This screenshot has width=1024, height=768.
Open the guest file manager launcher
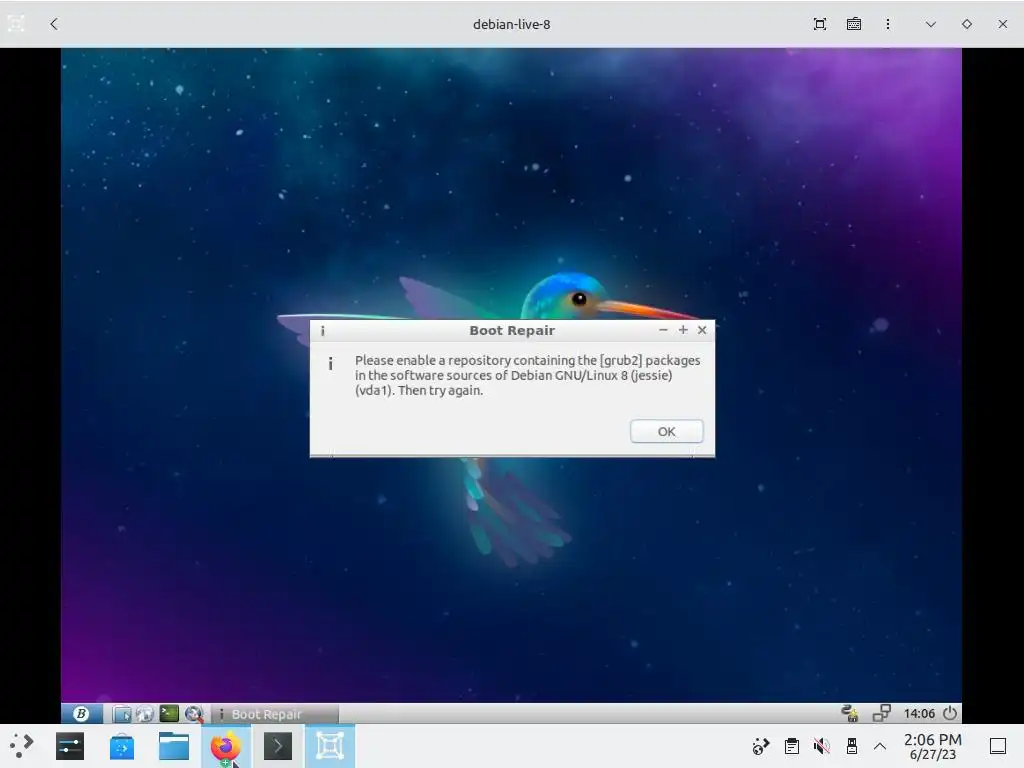tap(121, 714)
